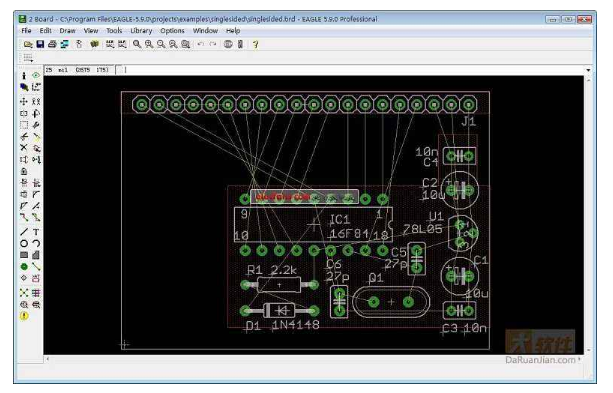This screenshot has width=613, height=393.
Task: Select the Move tool in side toolbar
Action: coord(24,102)
